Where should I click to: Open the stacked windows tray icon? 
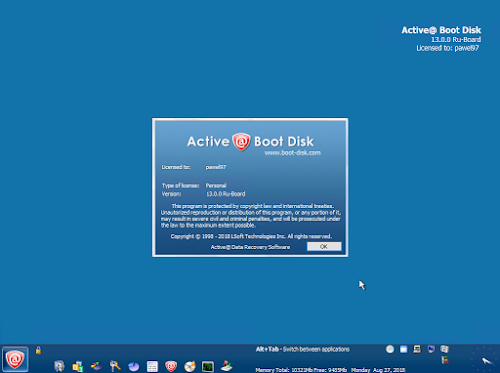coord(444,349)
